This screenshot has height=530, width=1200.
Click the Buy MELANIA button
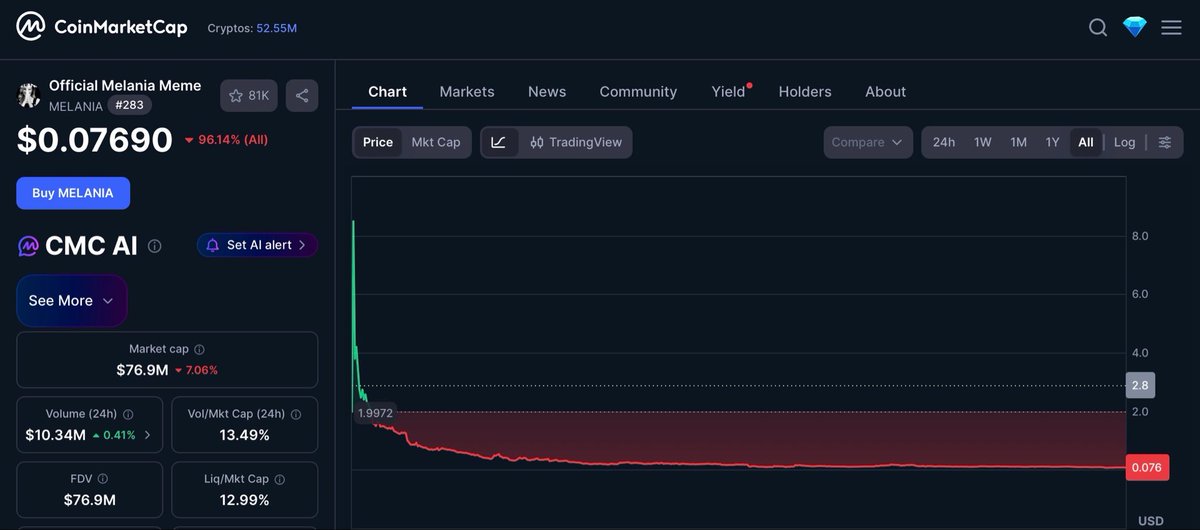click(73, 193)
